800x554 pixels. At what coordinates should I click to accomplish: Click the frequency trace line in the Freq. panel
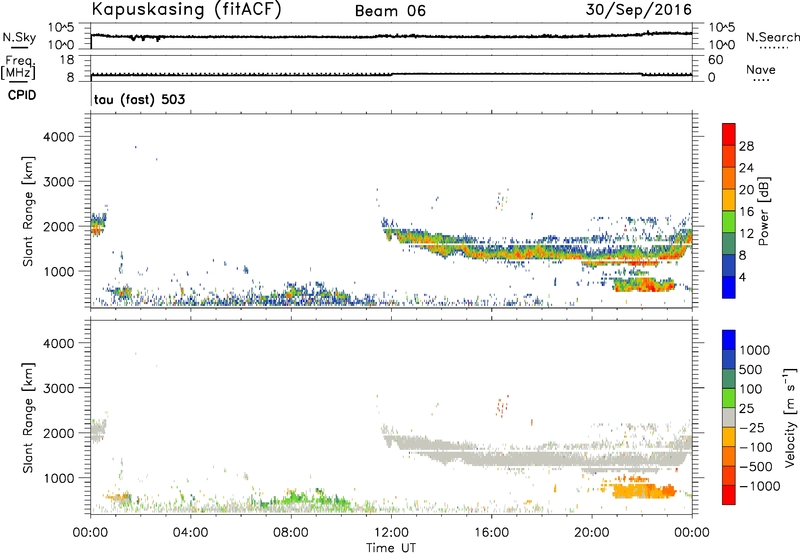coord(391,74)
